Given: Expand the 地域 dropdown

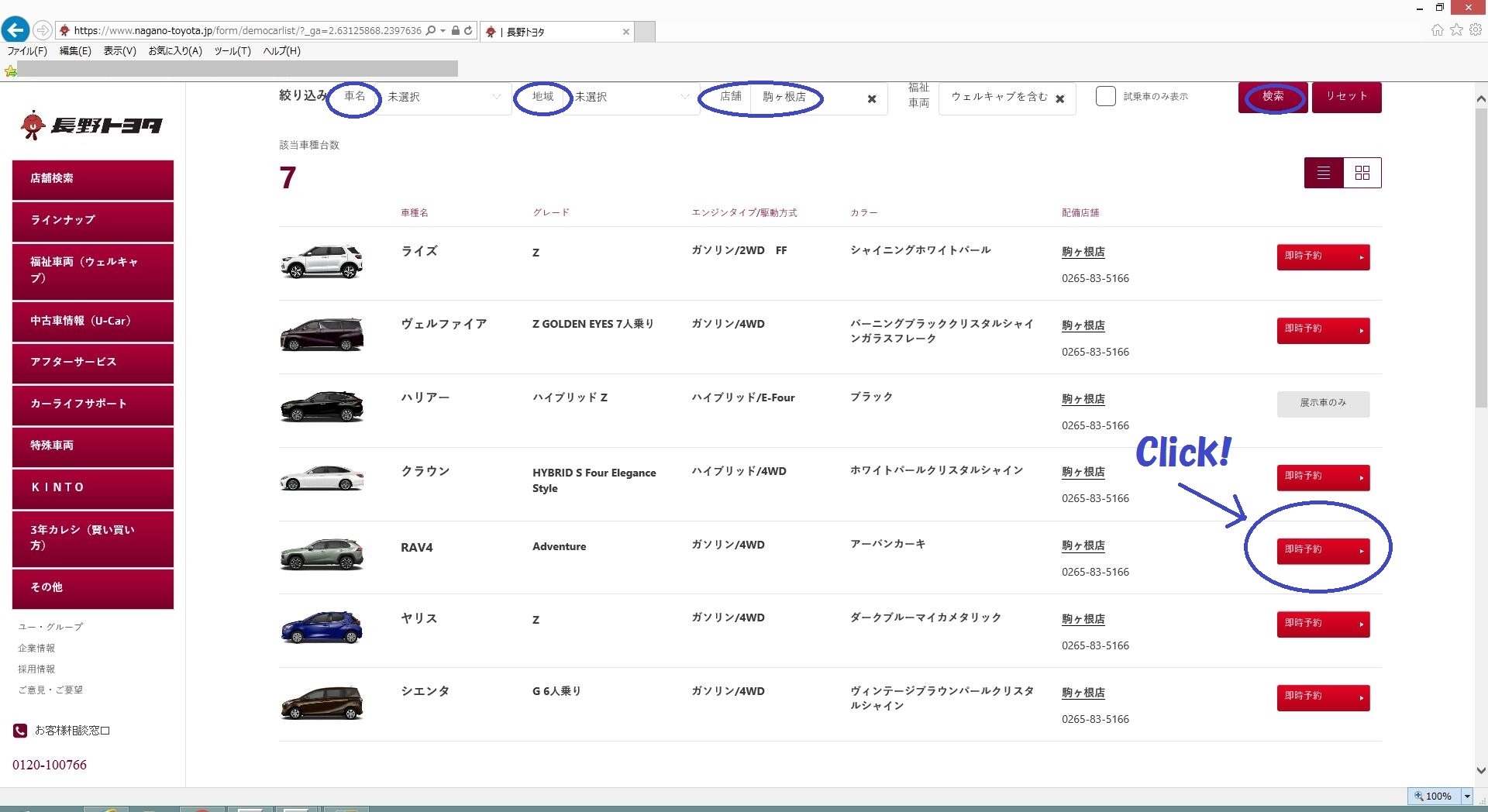Looking at the screenshot, I should point(632,97).
